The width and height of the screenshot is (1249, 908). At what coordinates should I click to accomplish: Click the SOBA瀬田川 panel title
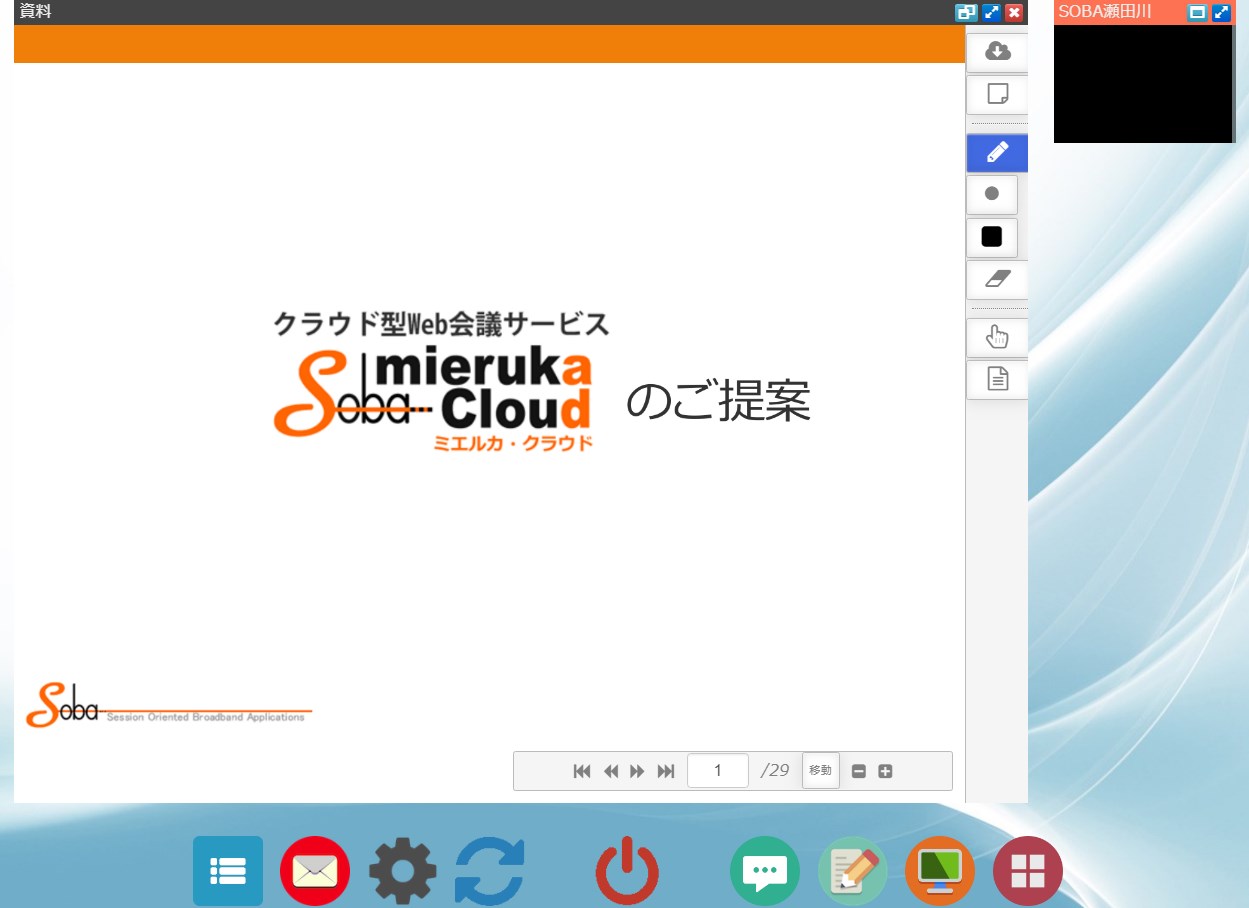coord(1104,12)
